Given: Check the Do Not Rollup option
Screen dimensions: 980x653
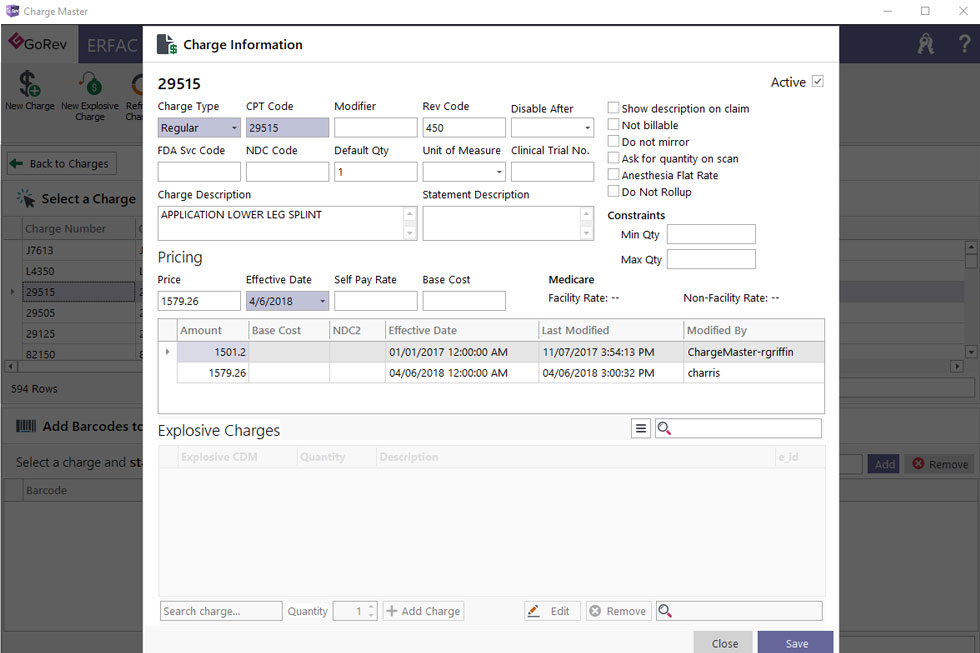Looking at the screenshot, I should point(614,192).
